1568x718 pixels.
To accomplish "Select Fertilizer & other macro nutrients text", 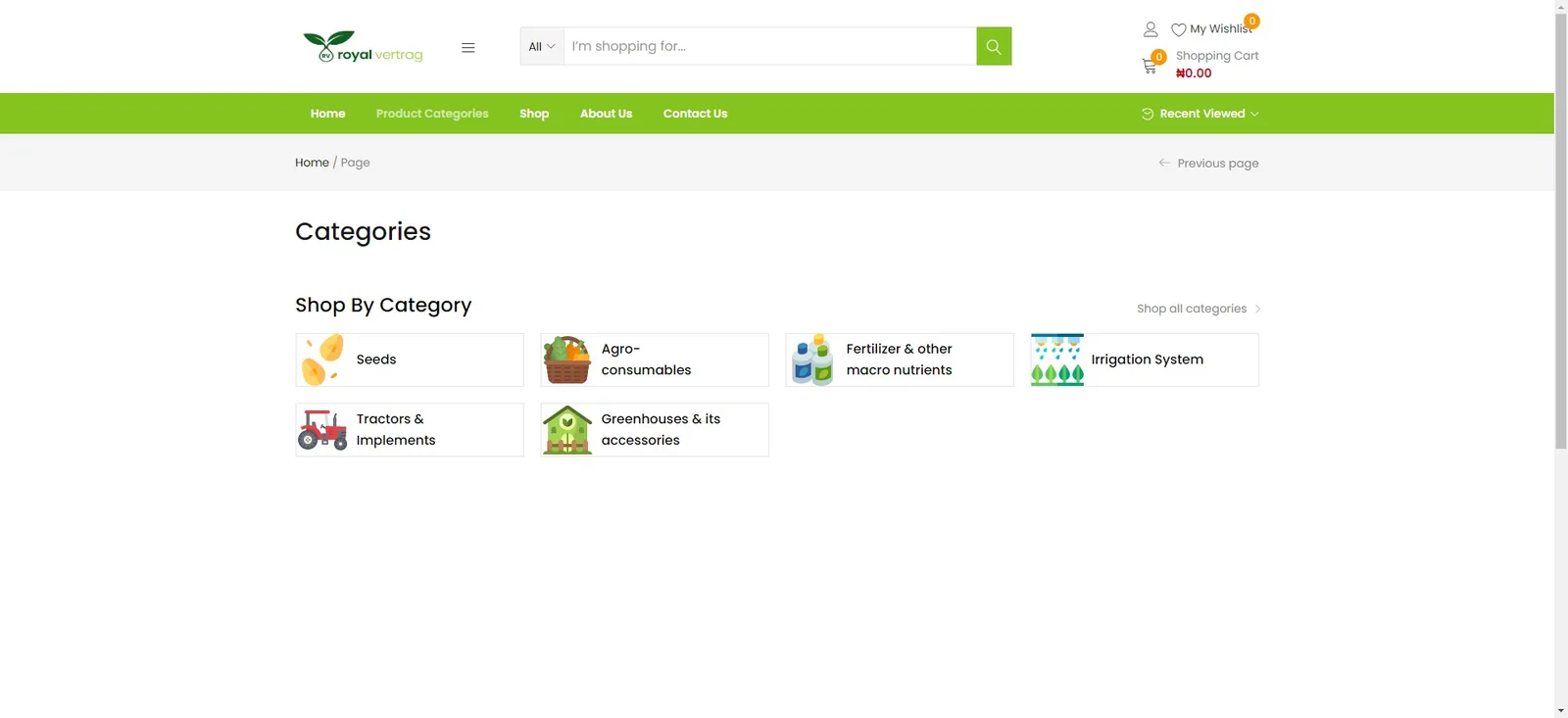I will click(x=899, y=359).
